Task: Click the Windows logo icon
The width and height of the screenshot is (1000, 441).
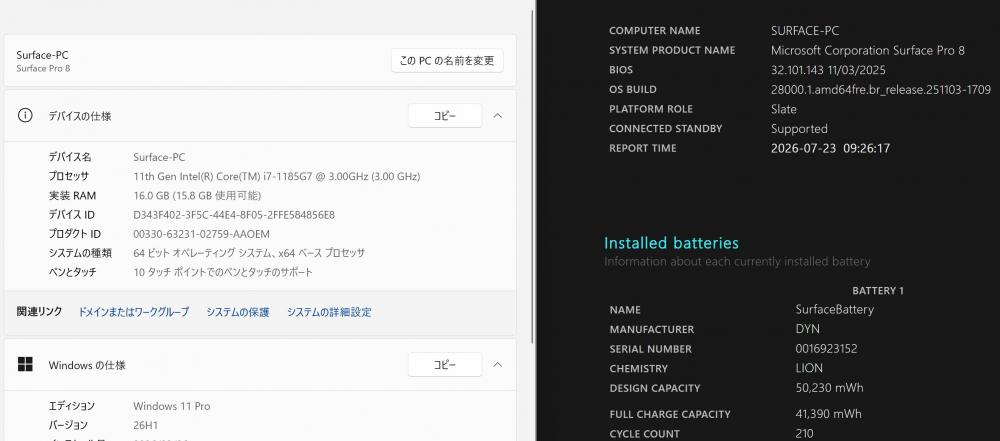Action: 25,364
